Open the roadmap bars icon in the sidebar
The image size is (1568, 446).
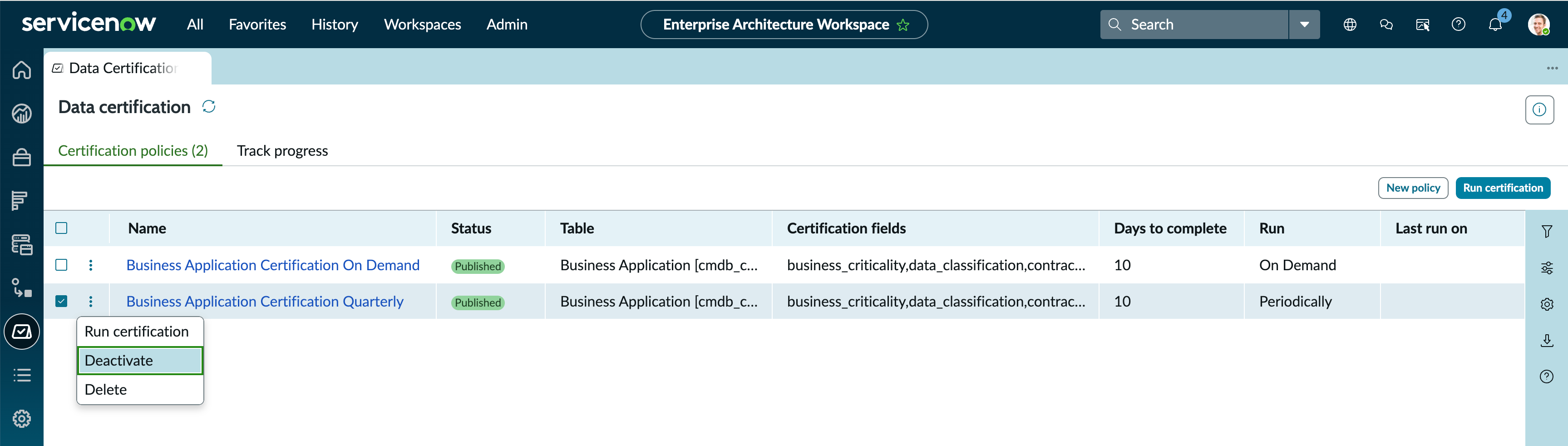coord(20,200)
